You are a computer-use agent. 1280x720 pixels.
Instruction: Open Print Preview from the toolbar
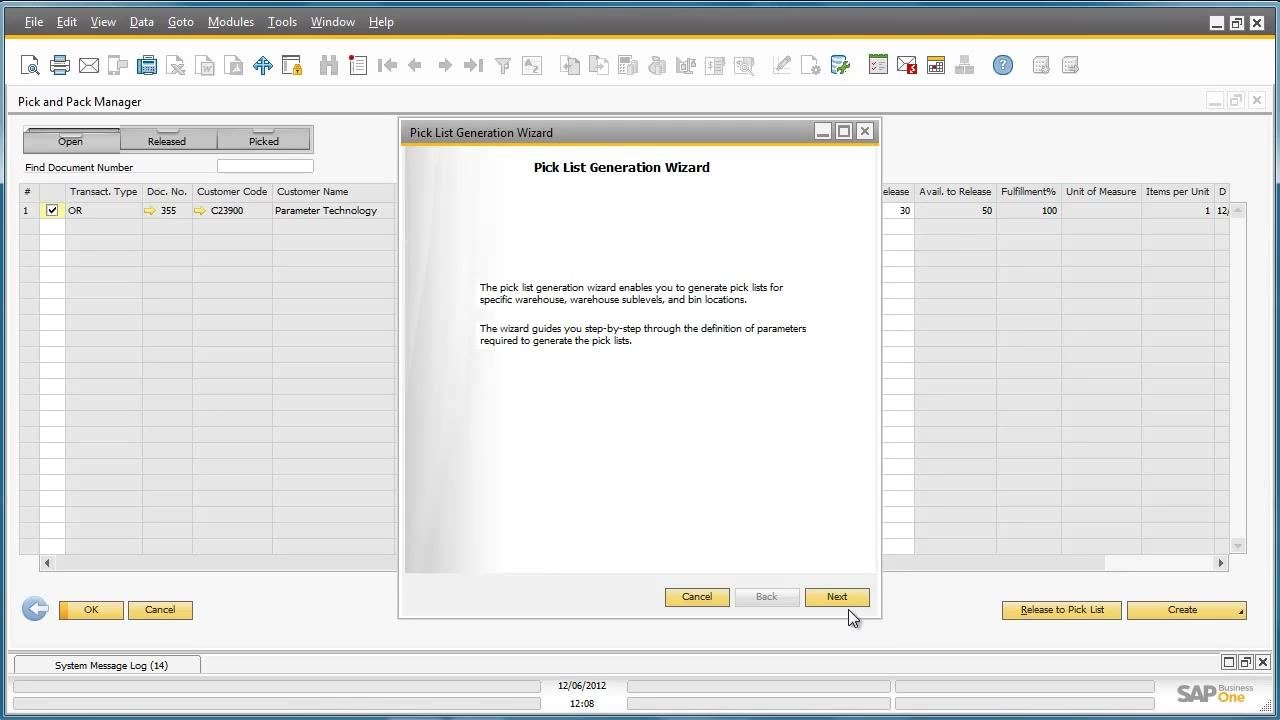30,66
